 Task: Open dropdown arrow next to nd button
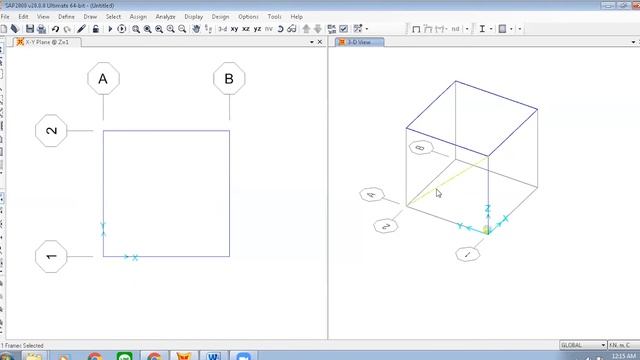(x=467, y=29)
